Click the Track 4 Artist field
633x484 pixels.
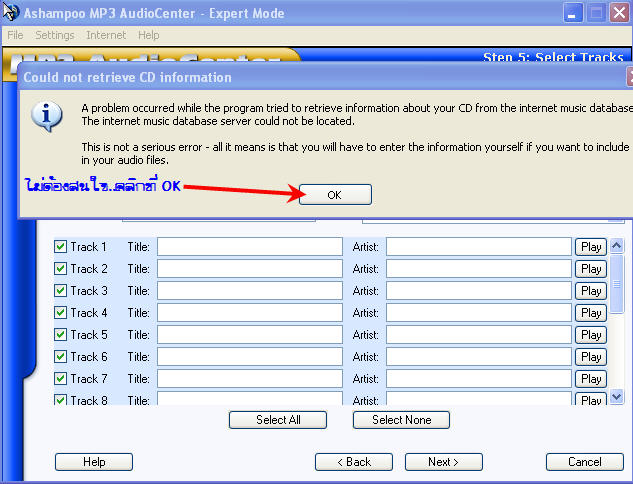tap(479, 312)
